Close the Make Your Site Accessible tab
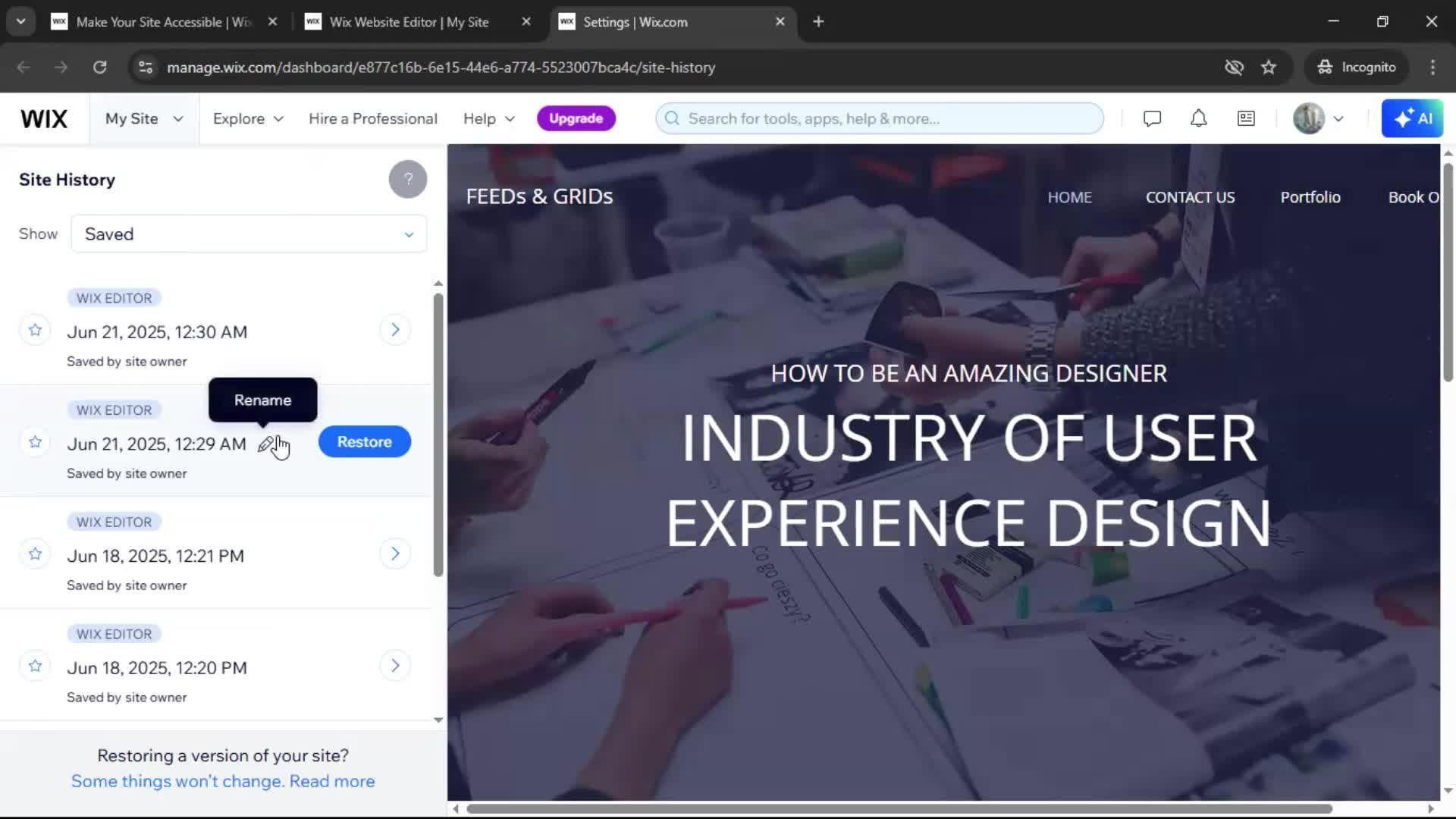Image resolution: width=1456 pixels, height=819 pixels. (x=272, y=22)
